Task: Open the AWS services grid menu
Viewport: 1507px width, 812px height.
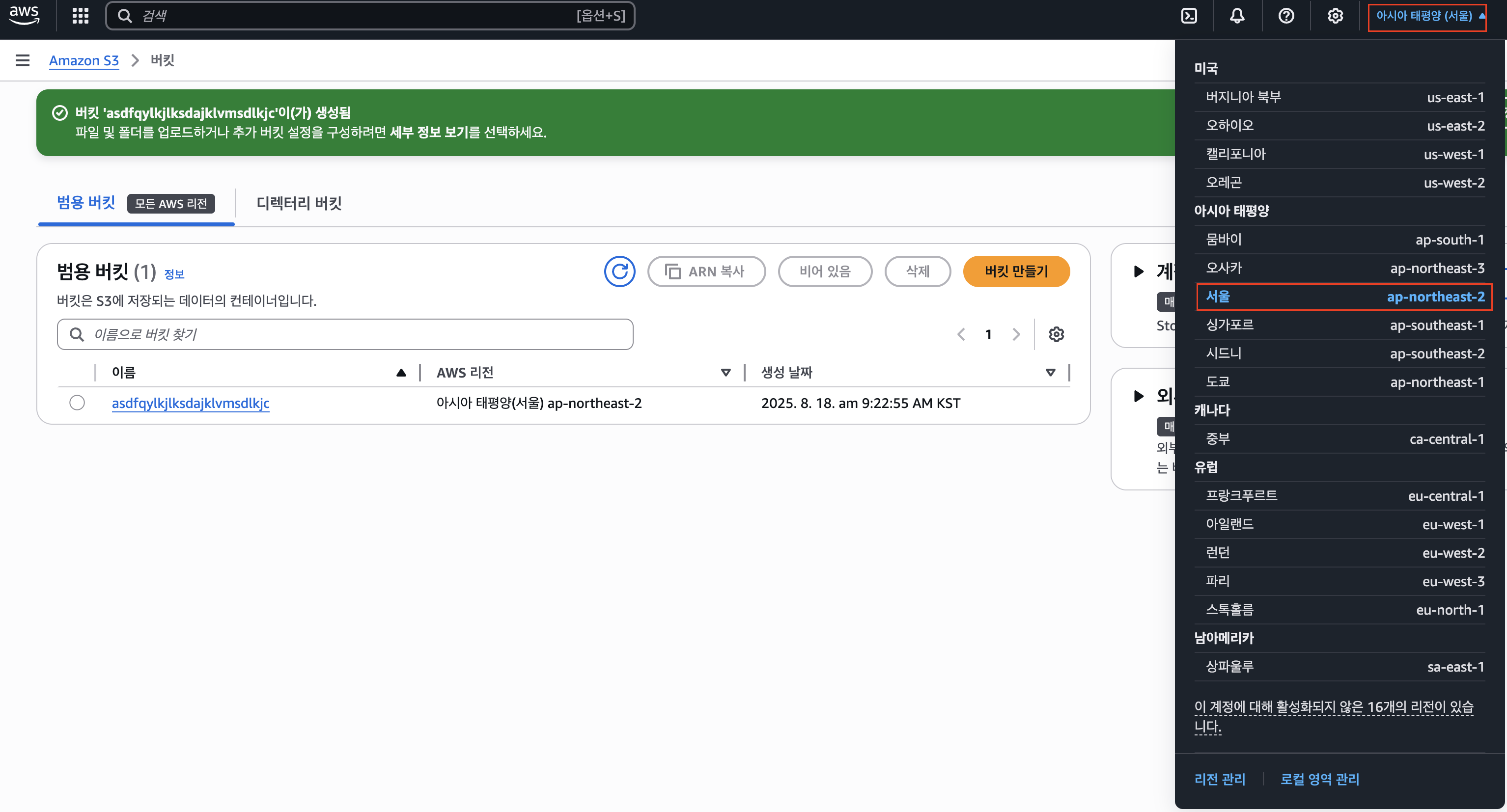Action: point(80,16)
